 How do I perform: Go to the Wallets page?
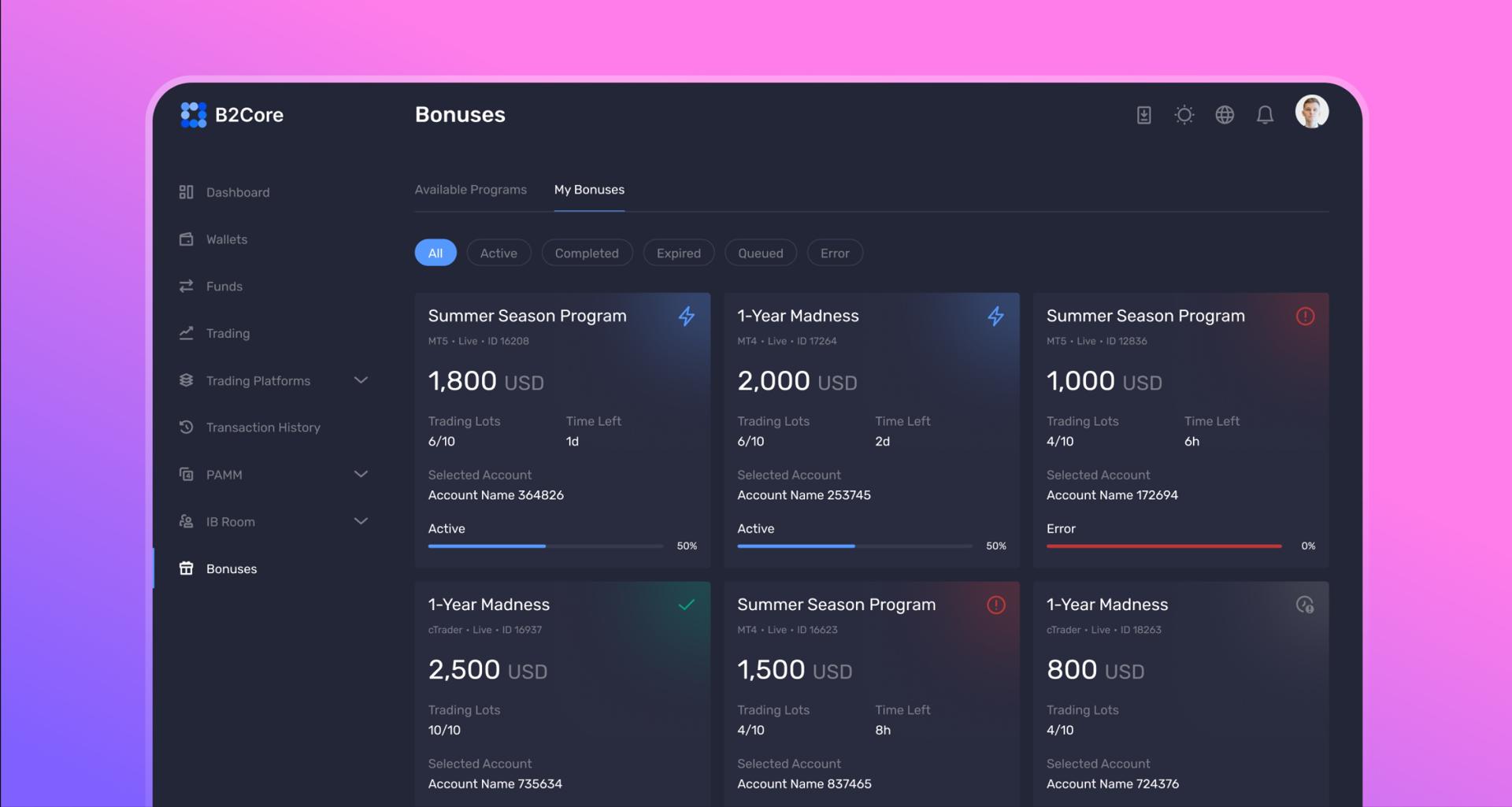coord(227,239)
